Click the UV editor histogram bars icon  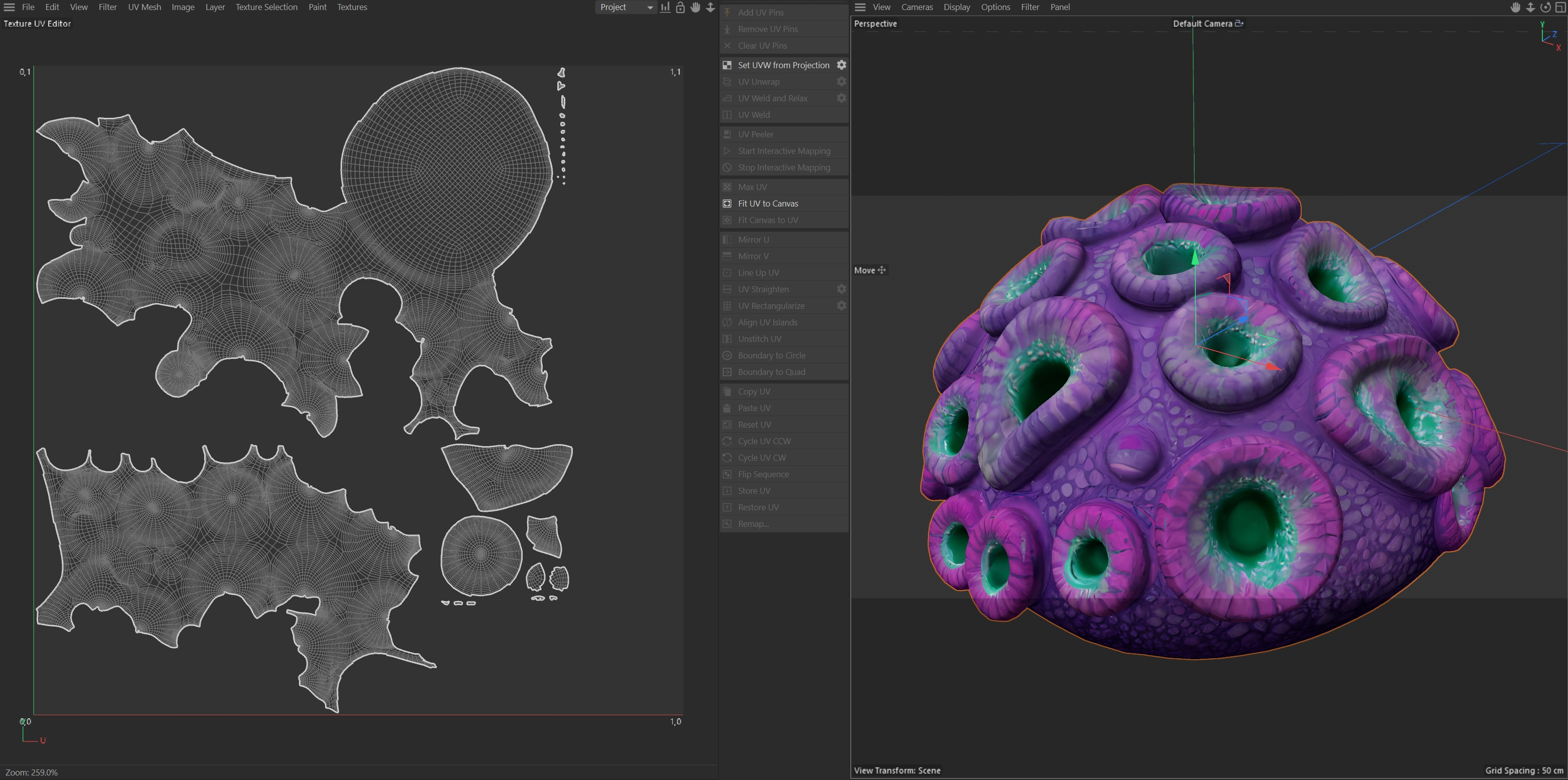(665, 8)
